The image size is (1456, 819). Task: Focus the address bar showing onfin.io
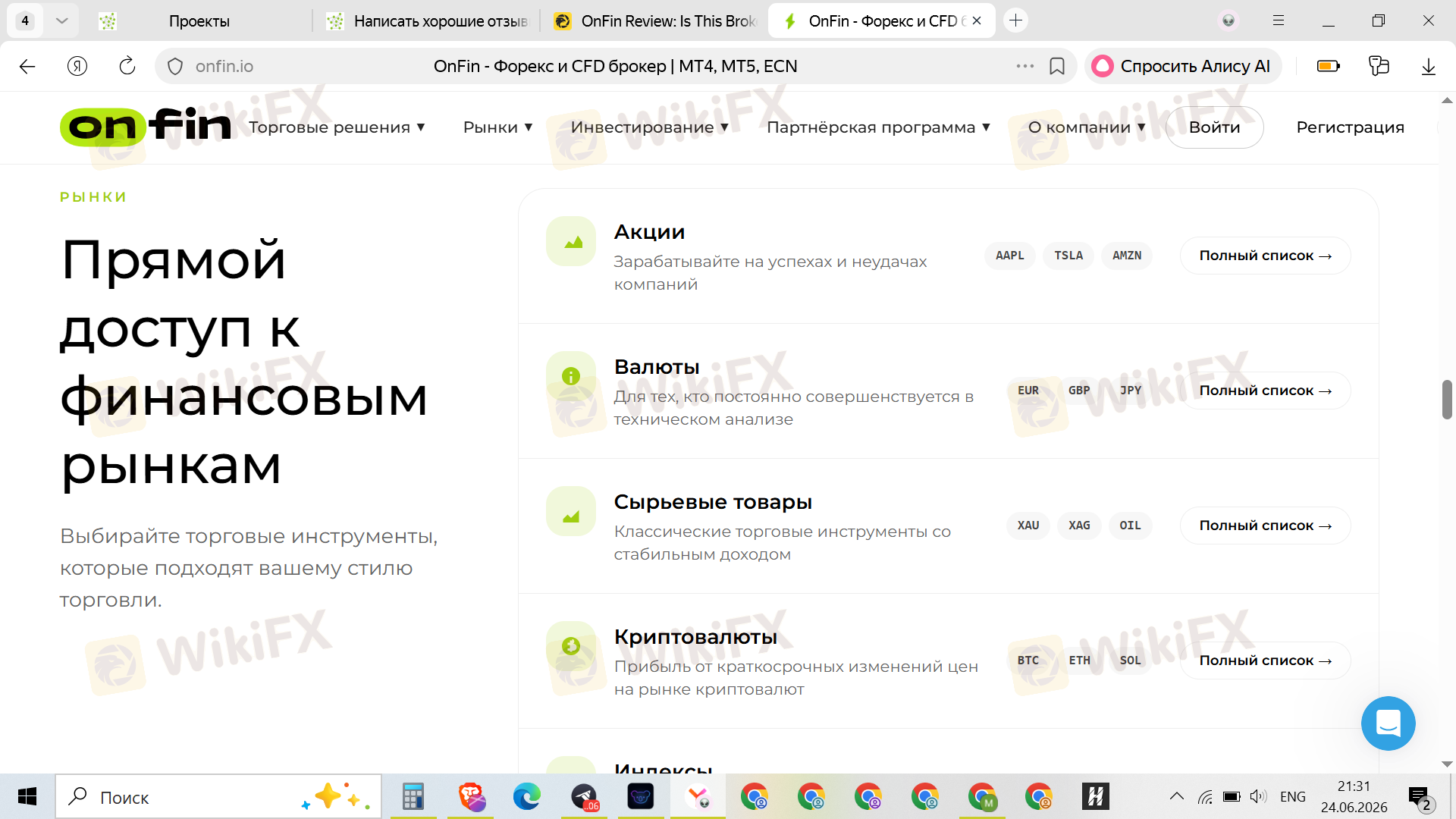[x=615, y=67]
